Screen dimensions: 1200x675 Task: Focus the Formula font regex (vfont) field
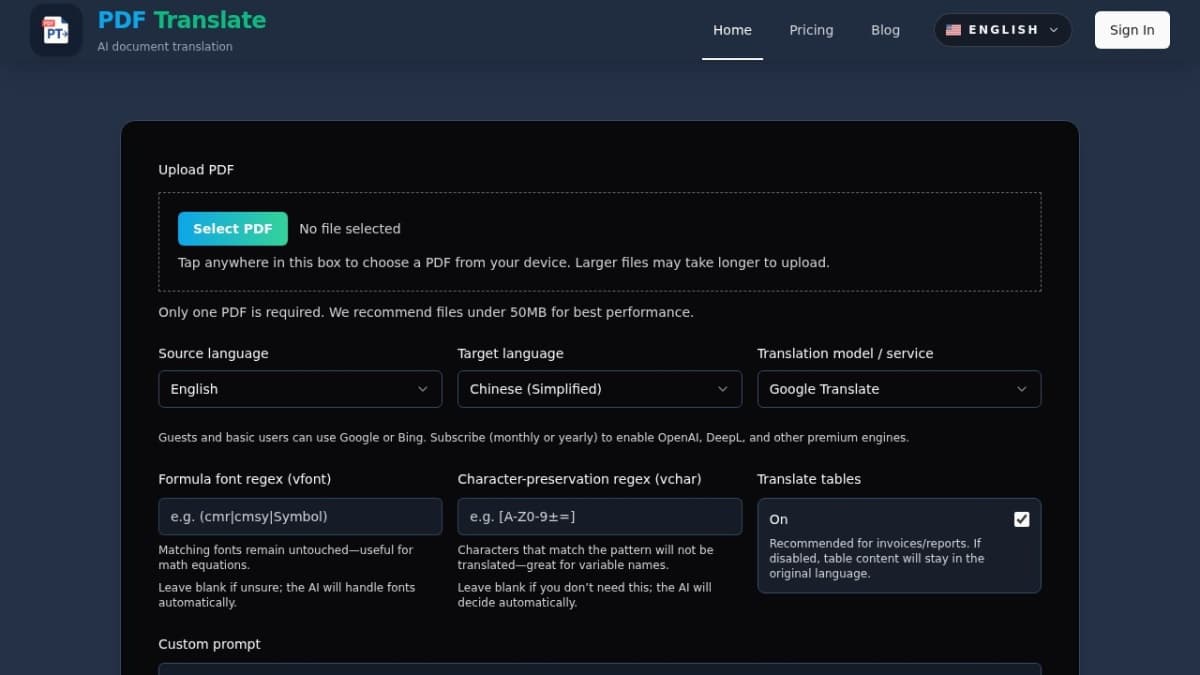(300, 517)
